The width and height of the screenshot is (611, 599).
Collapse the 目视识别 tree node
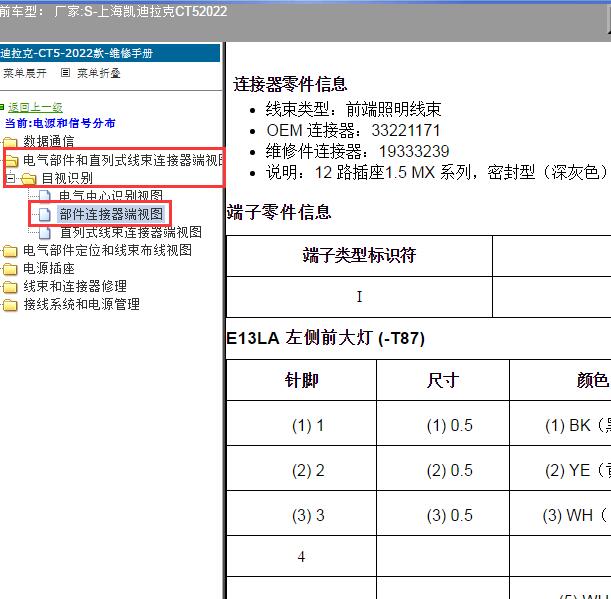pyautogui.click(x=11, y=178)
